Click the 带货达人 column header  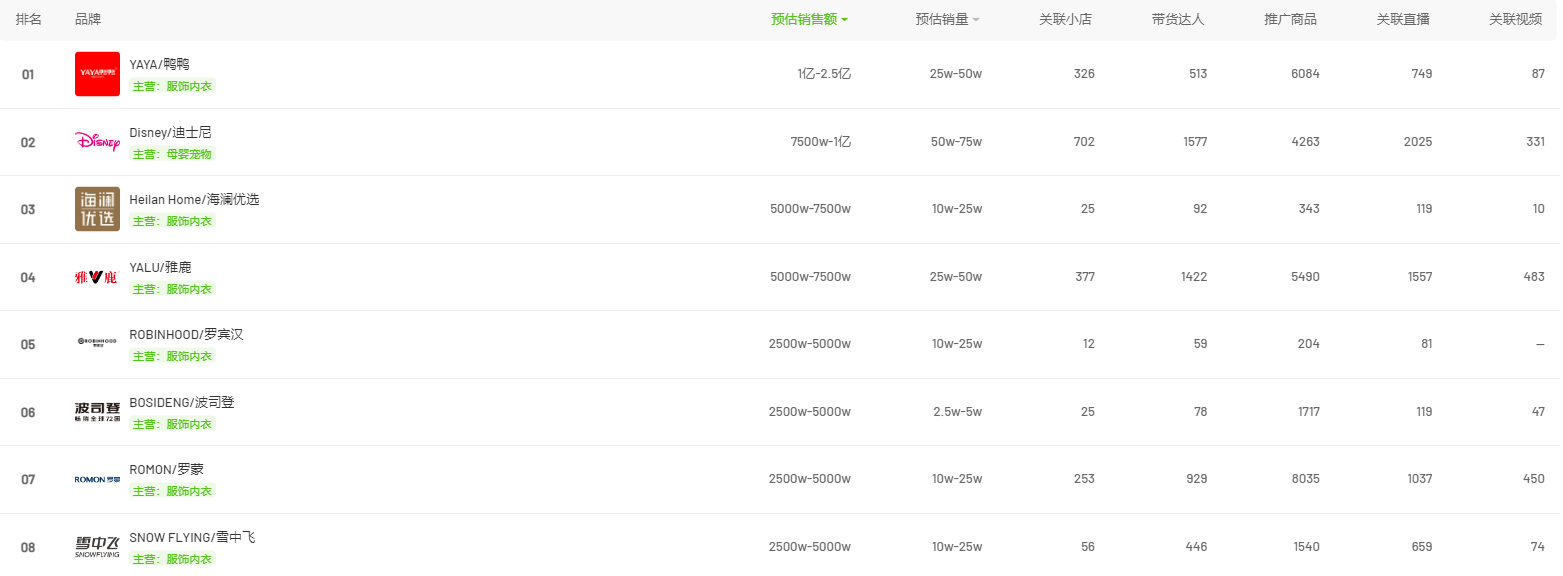point(1178,19)
